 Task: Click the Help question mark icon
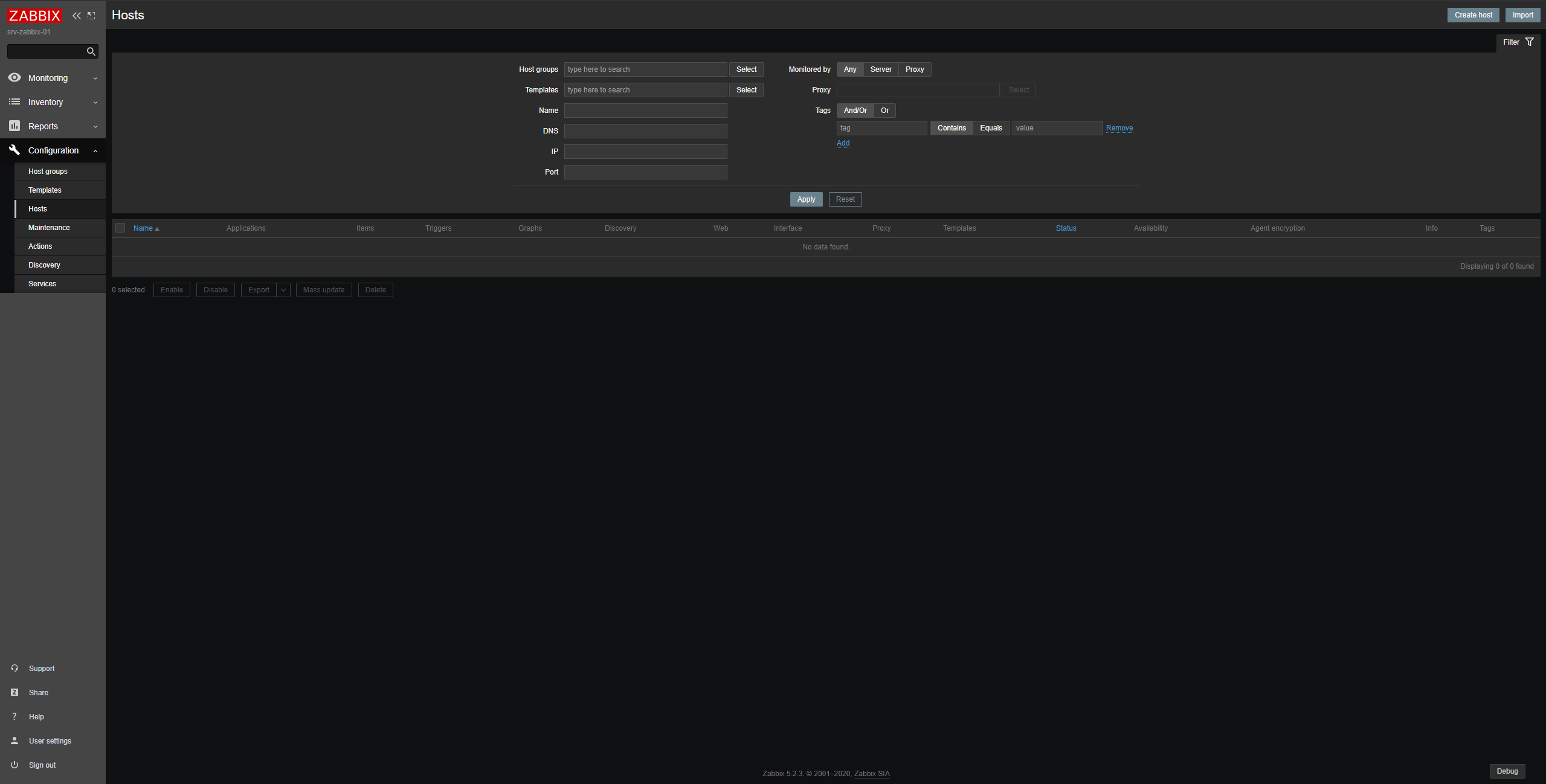pos(14,716)
